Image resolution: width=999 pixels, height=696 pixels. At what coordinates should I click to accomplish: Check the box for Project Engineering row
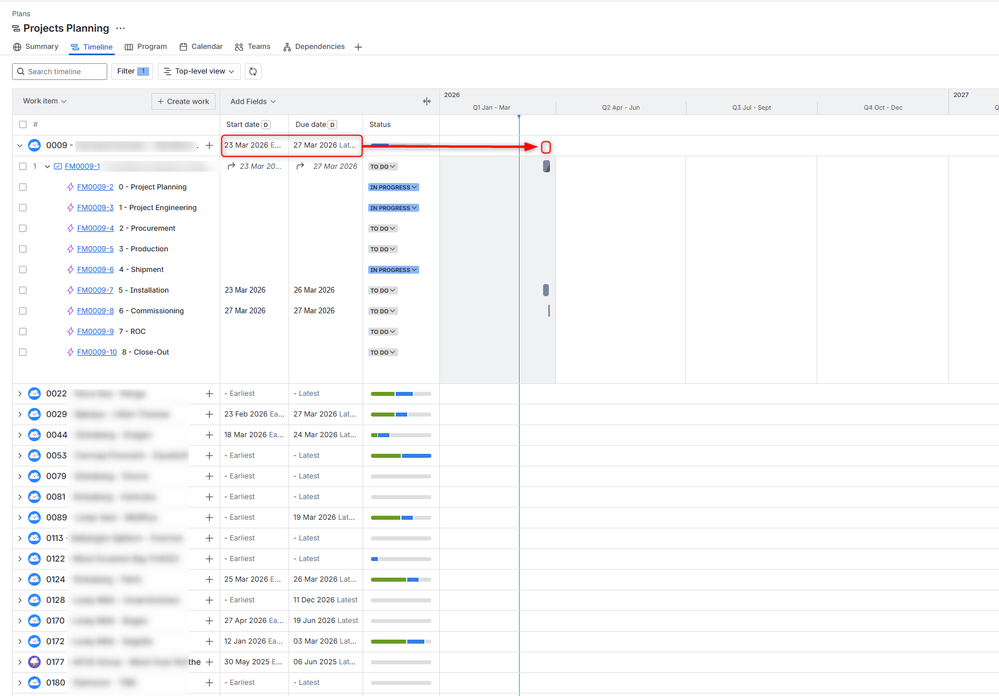point(23,208)
